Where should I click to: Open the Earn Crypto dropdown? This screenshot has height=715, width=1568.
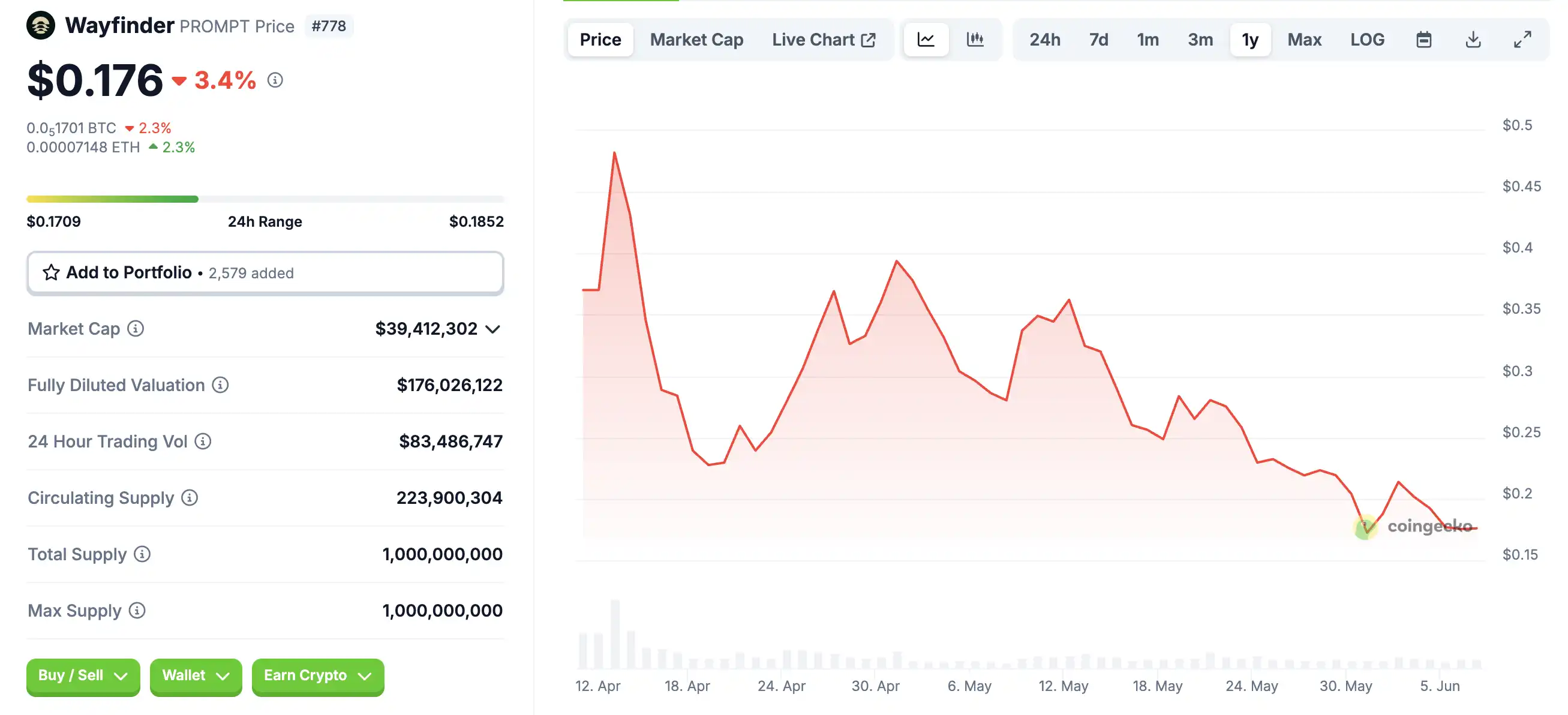point(317,675)
